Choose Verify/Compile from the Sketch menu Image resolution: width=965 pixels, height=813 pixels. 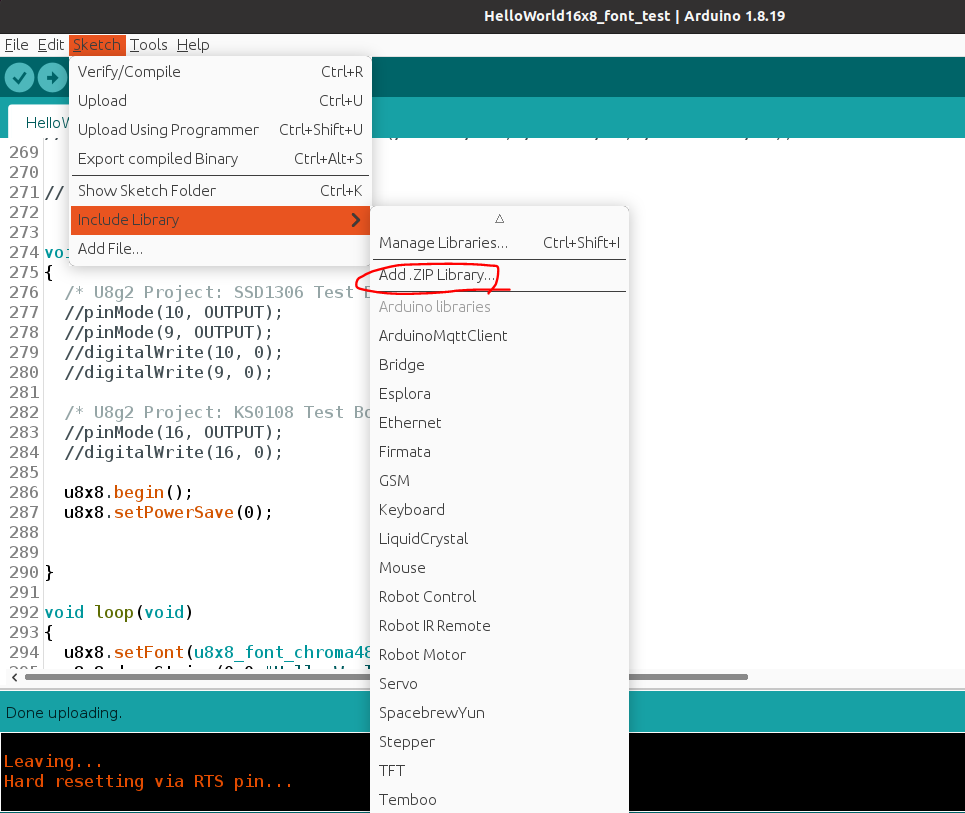point(220,72)
